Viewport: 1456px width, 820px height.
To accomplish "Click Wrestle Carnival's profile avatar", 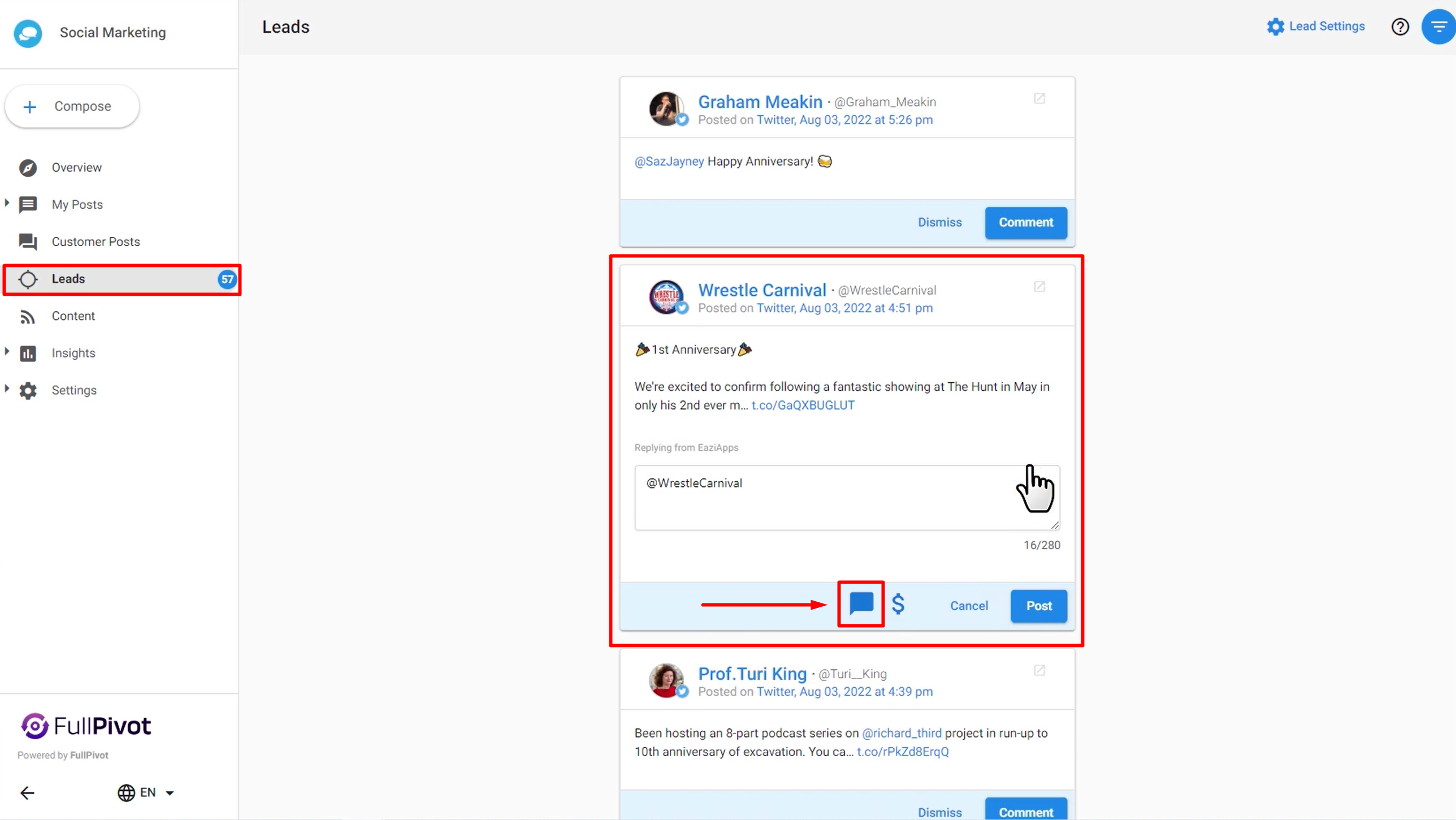I will point(666,297).
